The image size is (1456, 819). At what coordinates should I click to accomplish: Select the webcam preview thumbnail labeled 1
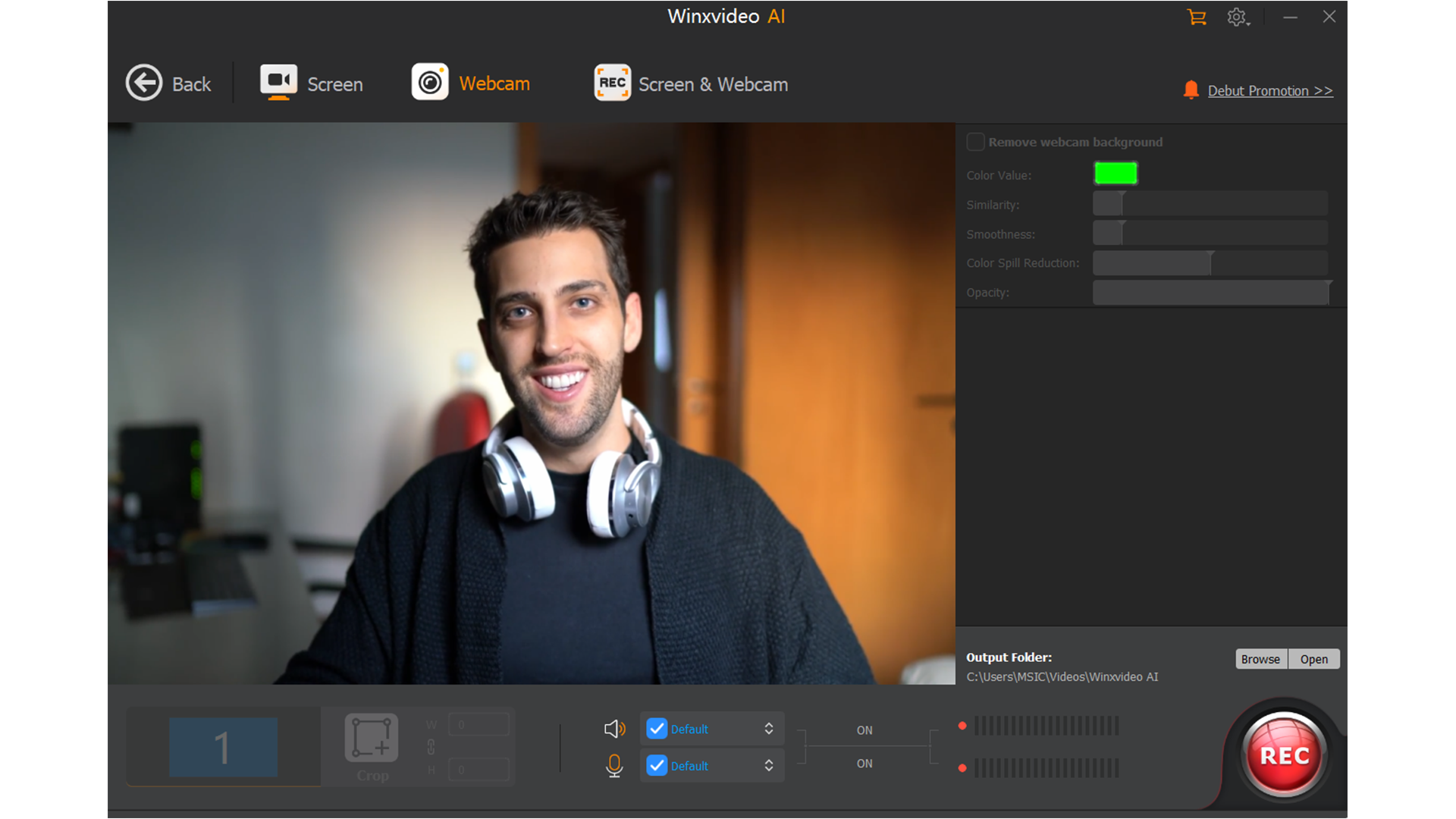click(x=222, y=746)
